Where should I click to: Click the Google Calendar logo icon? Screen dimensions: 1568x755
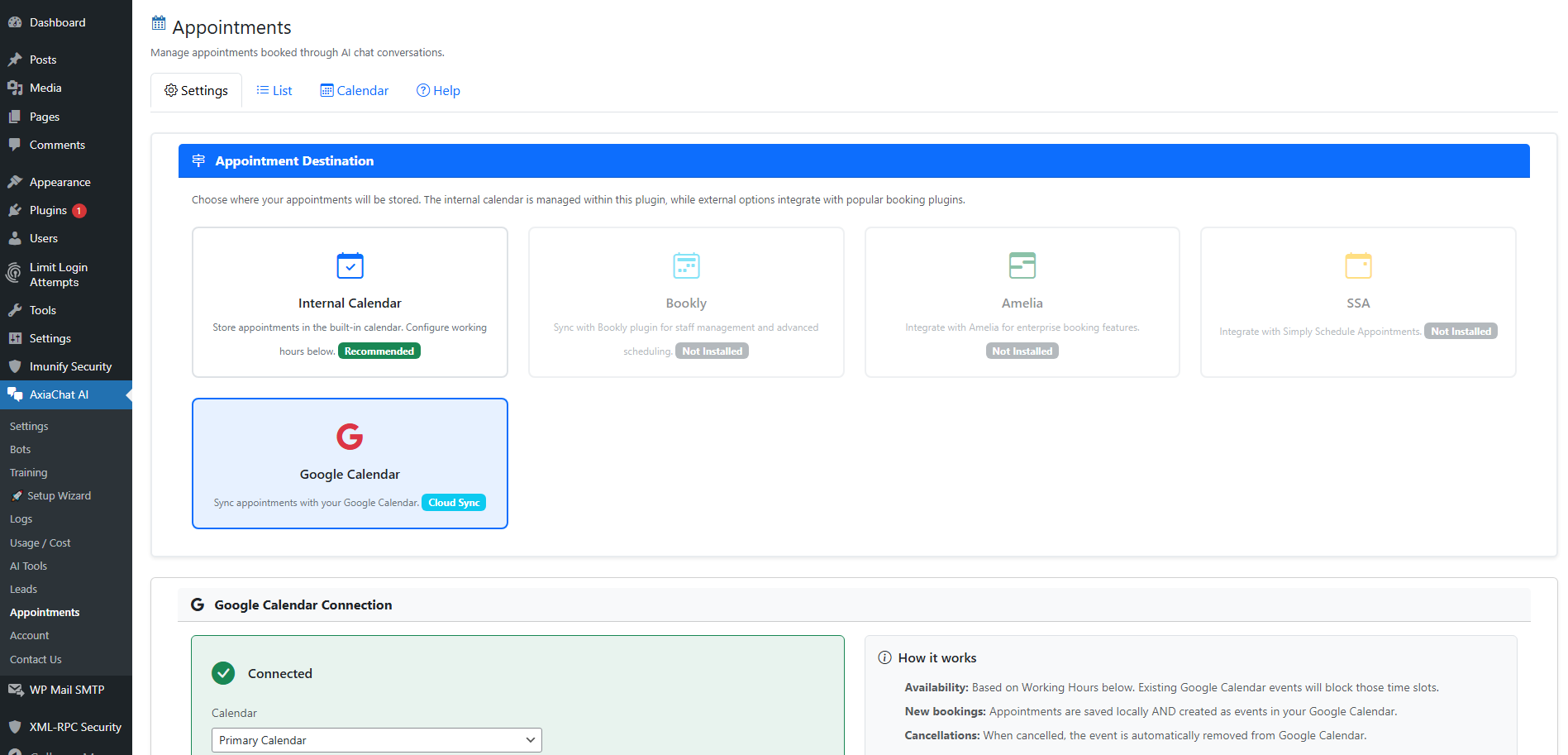tap(350, 437)
